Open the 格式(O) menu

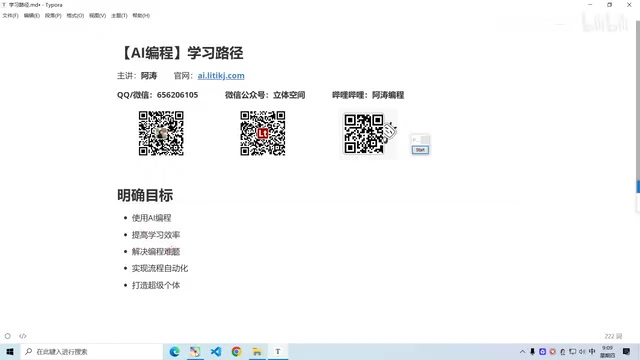[x=75, y=16]
